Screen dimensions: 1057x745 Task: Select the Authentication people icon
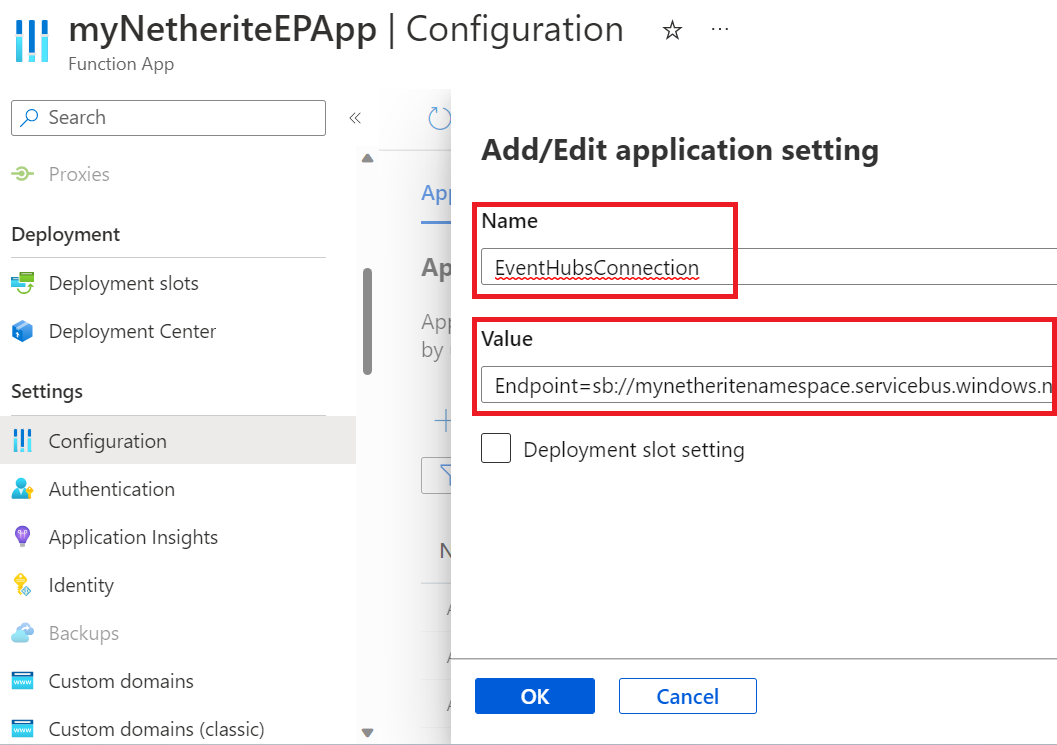coord(22,488)
